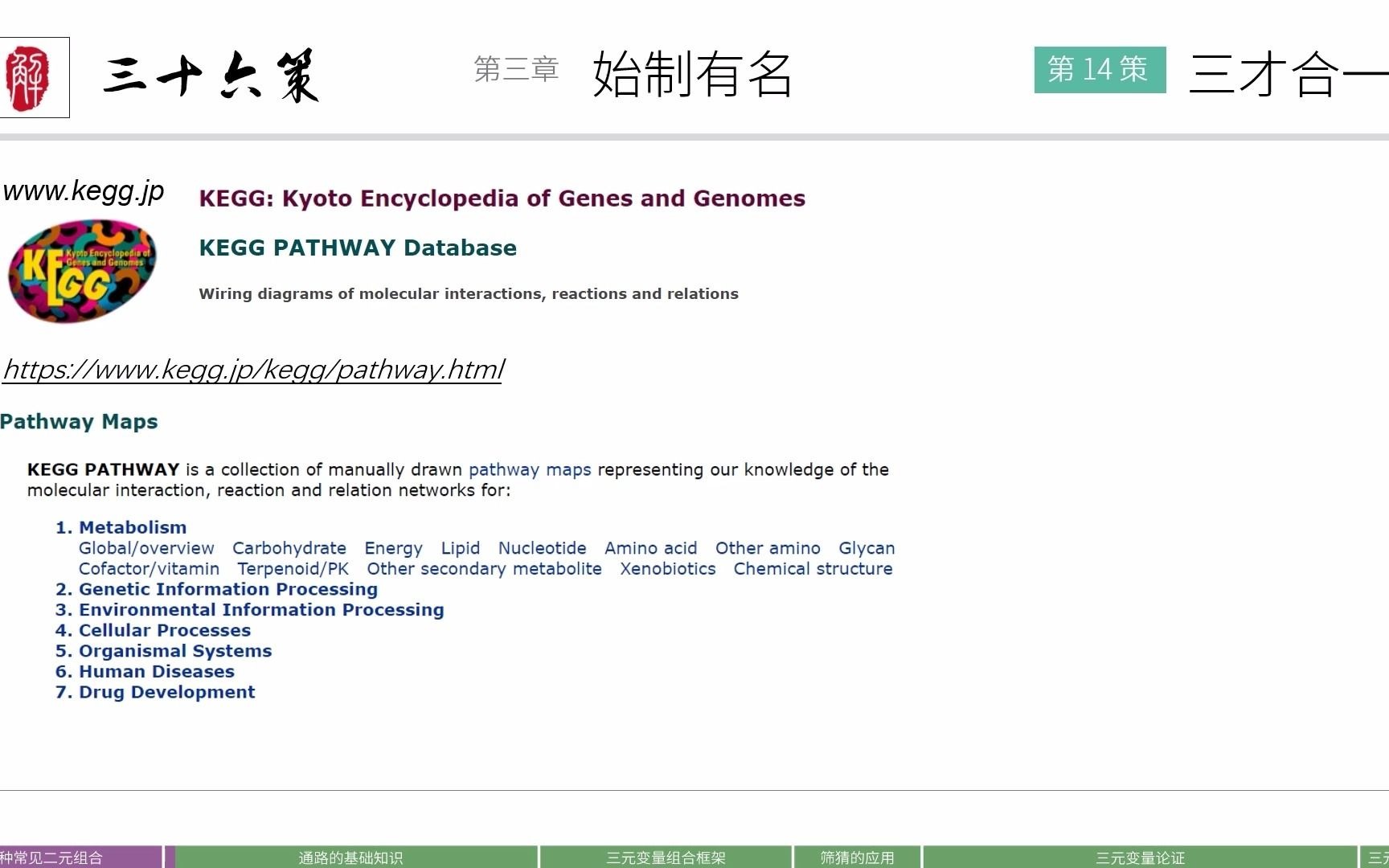This screenshot has height=868, width=1389.
Task: Open the Organismal Systems link
Action: click(175, 651)
